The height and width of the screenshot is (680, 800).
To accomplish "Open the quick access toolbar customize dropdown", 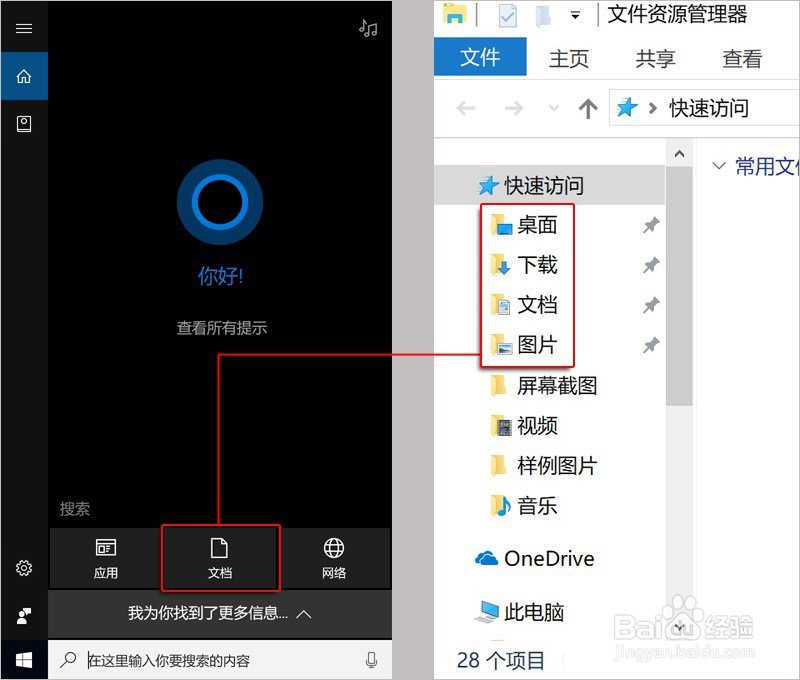I will tap(575, 15).
